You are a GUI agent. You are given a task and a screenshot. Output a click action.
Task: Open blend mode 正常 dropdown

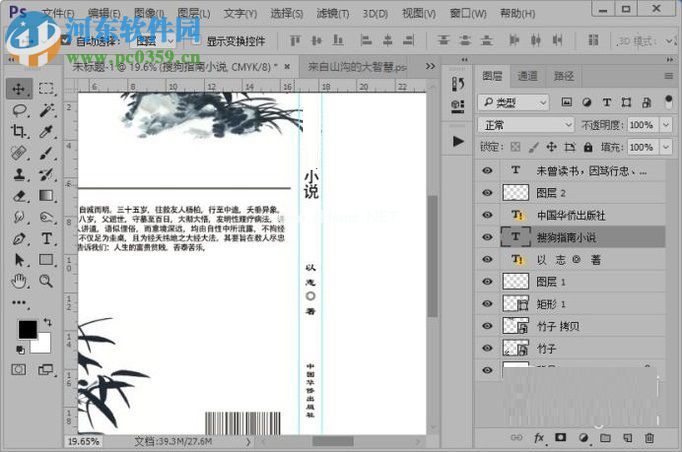pos(526,125)
